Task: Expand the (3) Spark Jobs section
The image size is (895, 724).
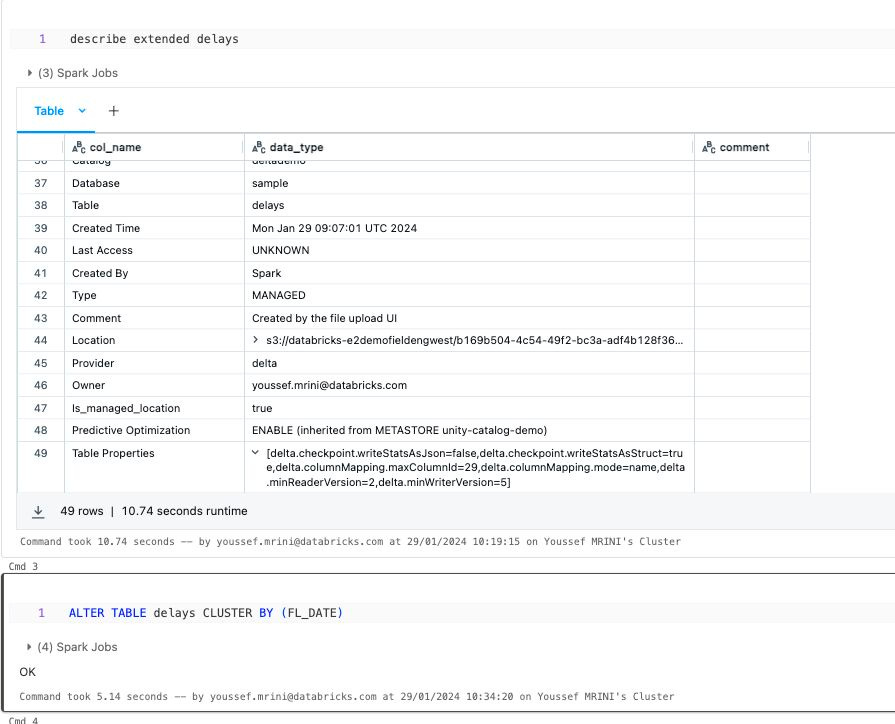Action: 72,73
